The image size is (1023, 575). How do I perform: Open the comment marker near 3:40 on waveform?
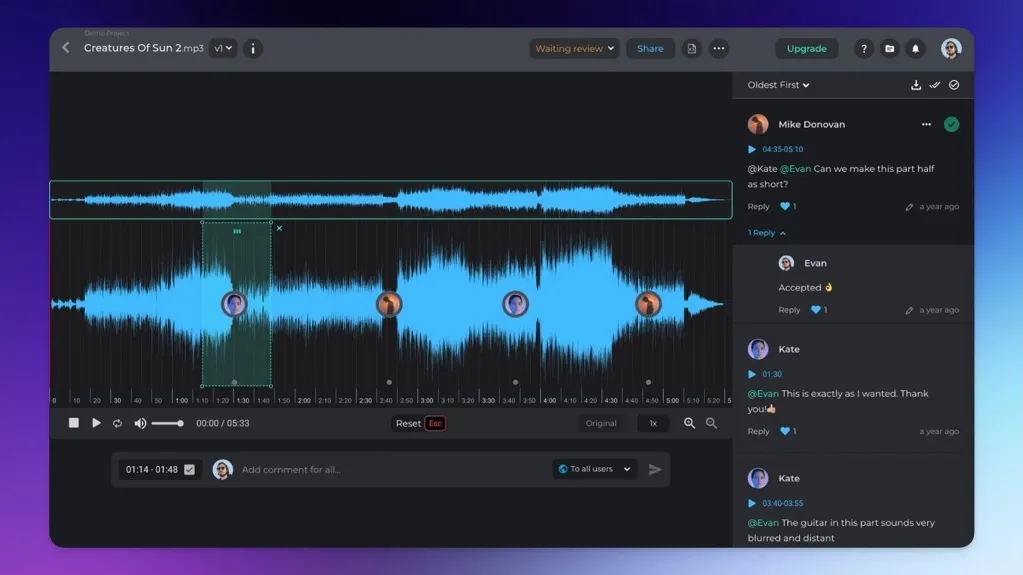pos(515,304)
